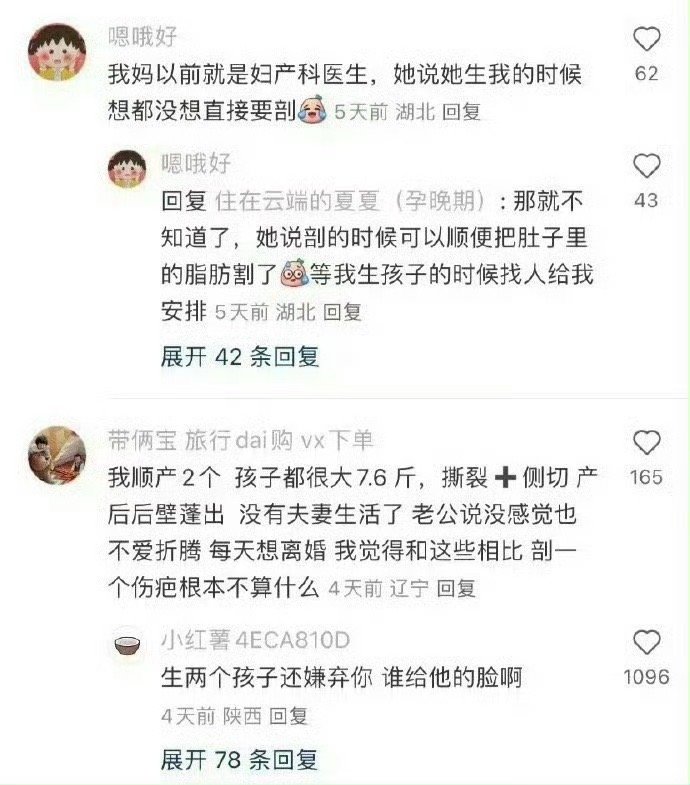Like the reply with 43 likes

[x=646, y=166]
